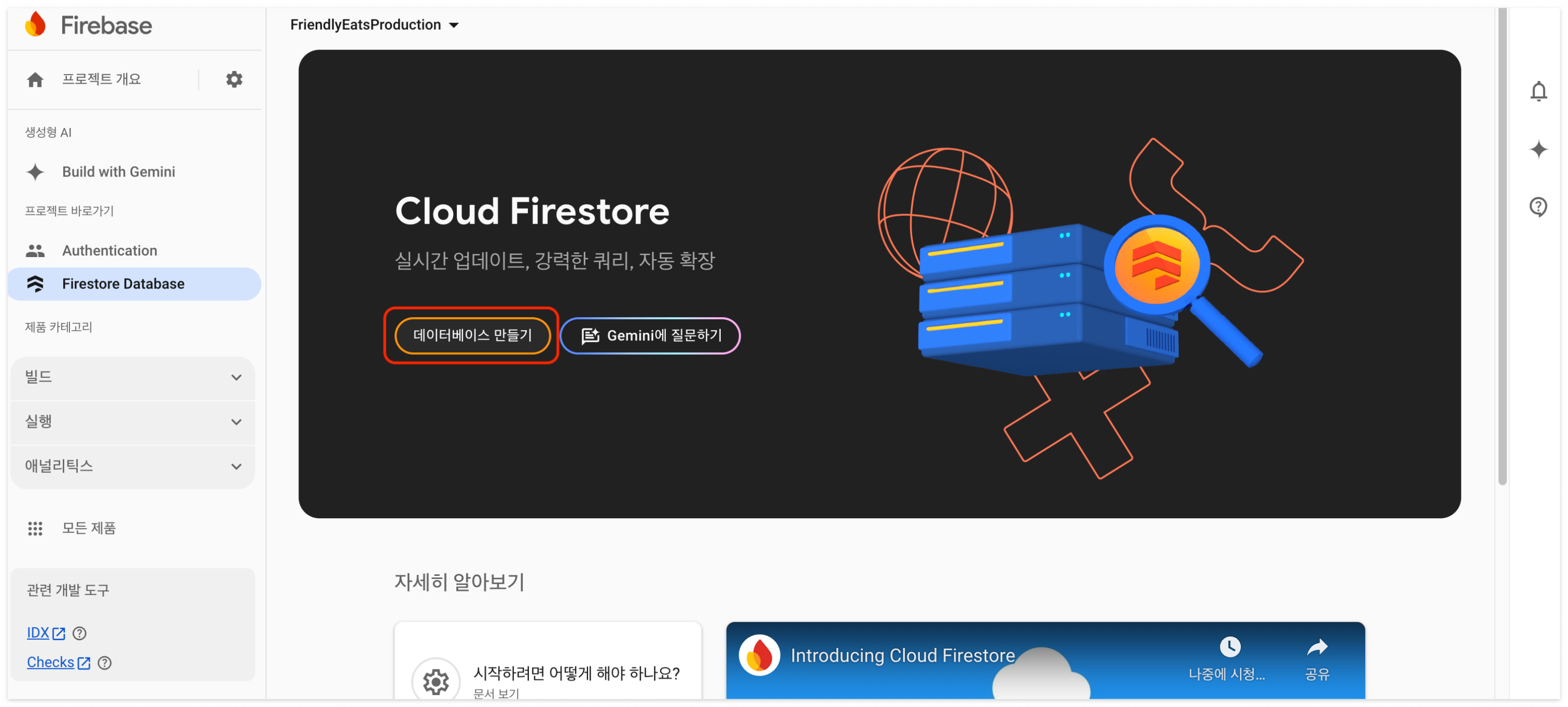Open 모든 제품 all products item
Viewport: 1568px width, 707px height.
pos(88,528)
